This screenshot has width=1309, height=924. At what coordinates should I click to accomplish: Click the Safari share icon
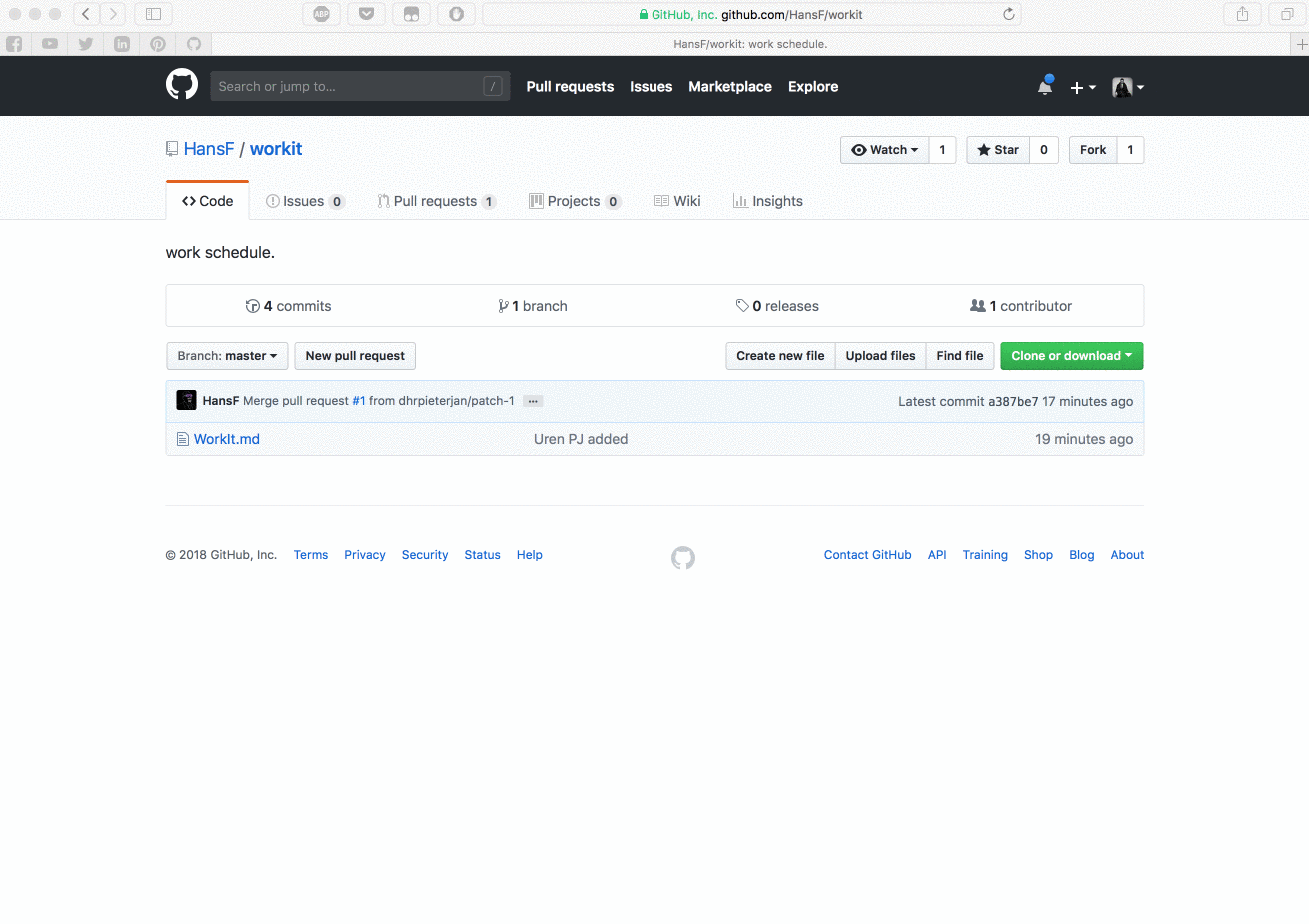point(1242,14)
